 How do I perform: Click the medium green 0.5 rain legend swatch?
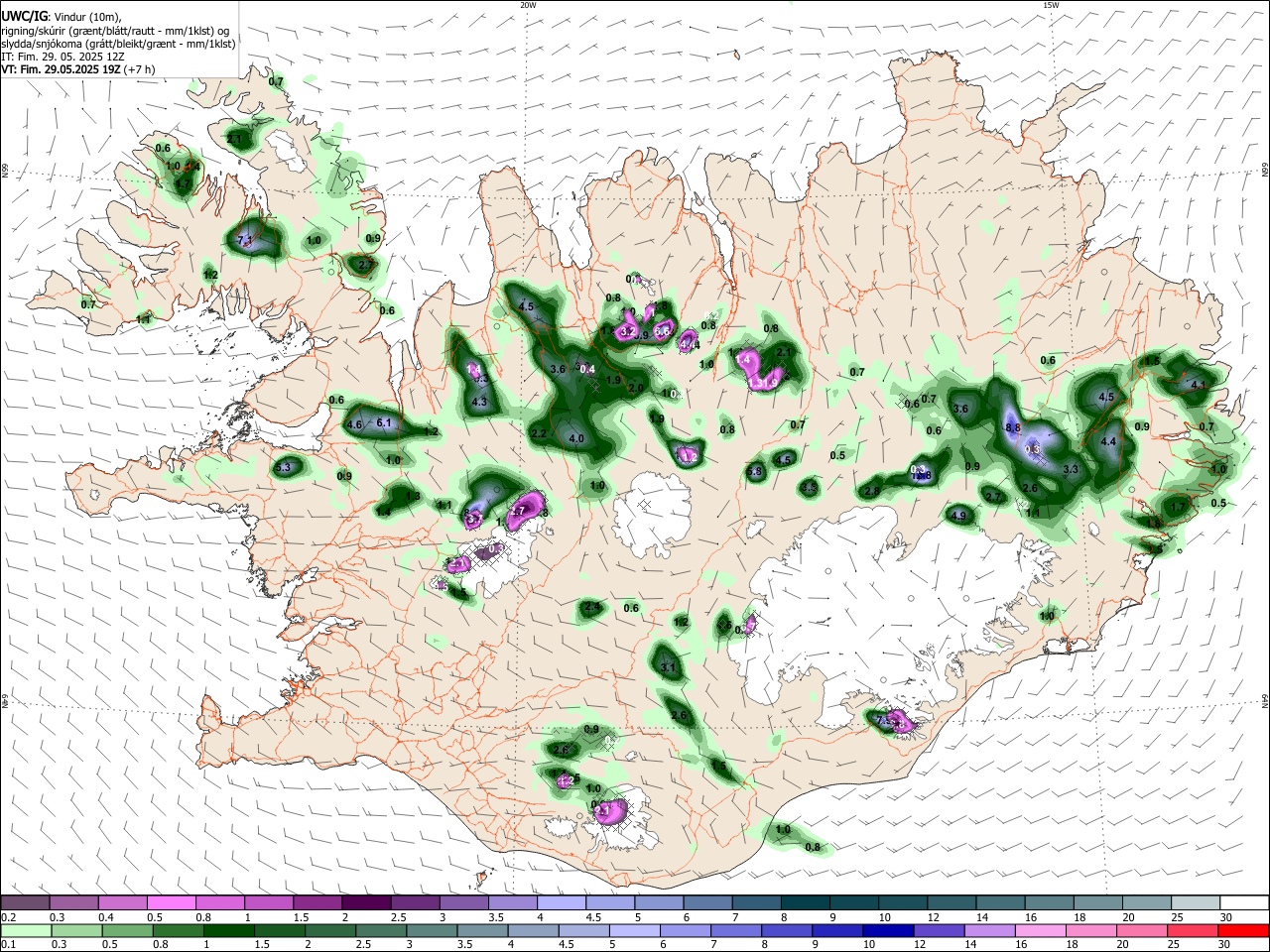click(128, 930)
